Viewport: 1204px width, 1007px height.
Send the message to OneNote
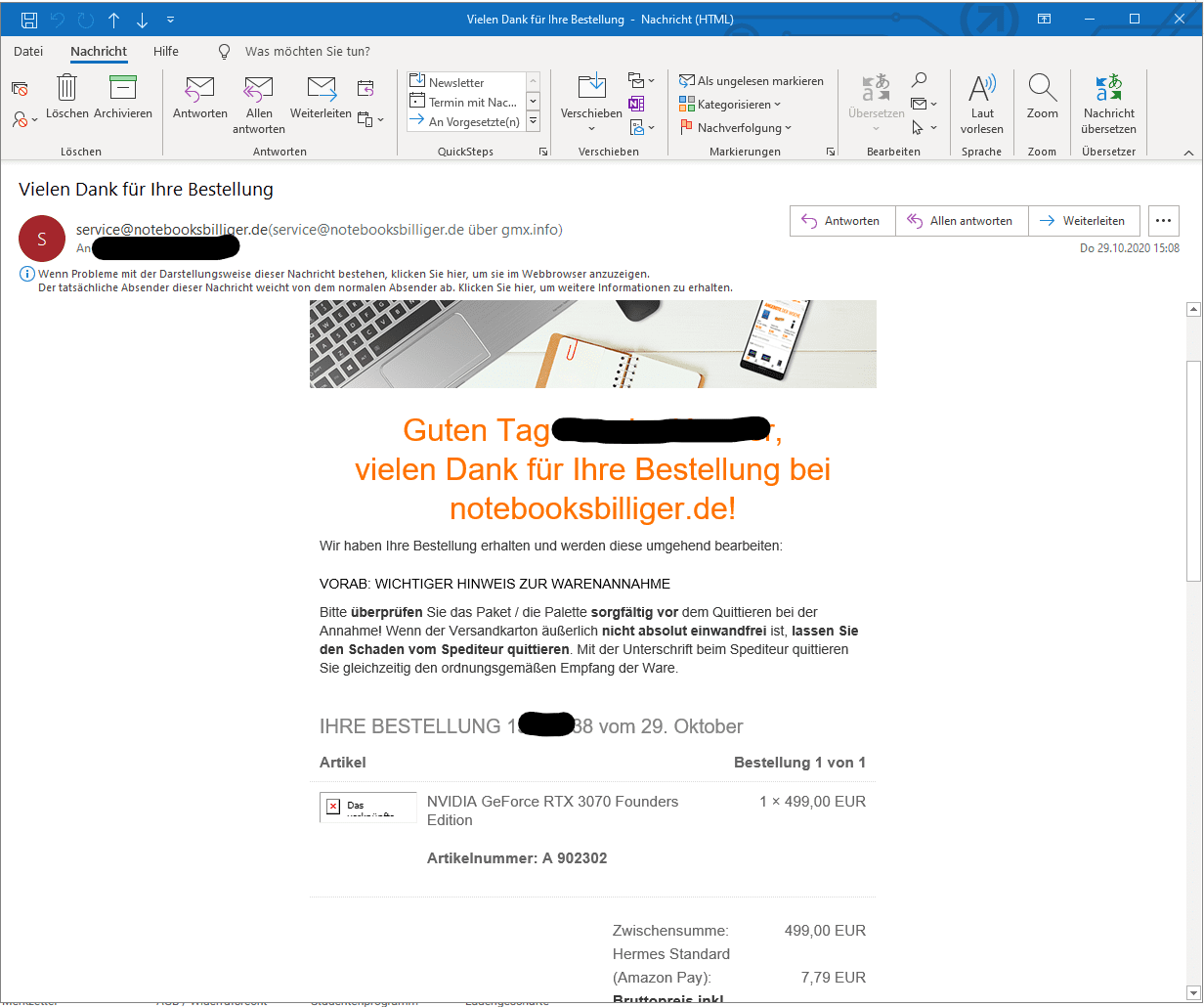(636, 104)
